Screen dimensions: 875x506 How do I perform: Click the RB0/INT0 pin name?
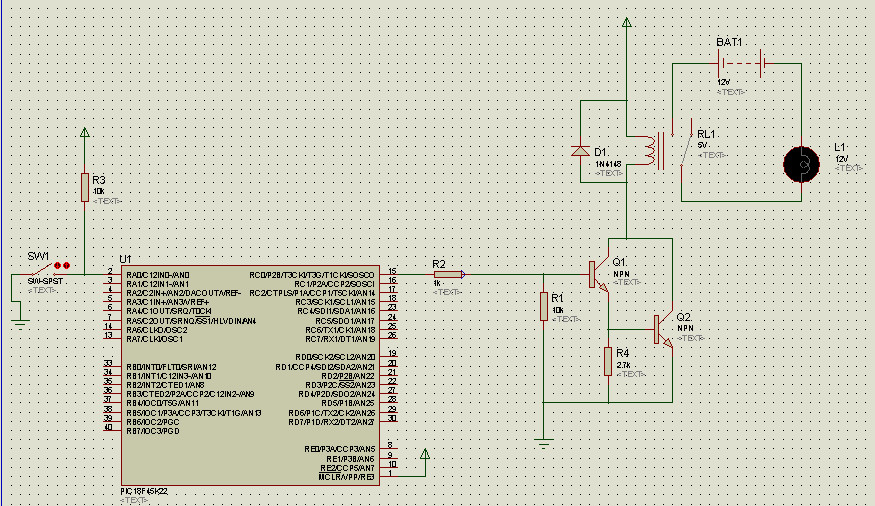pyautogui.click(x=171, y=367)
